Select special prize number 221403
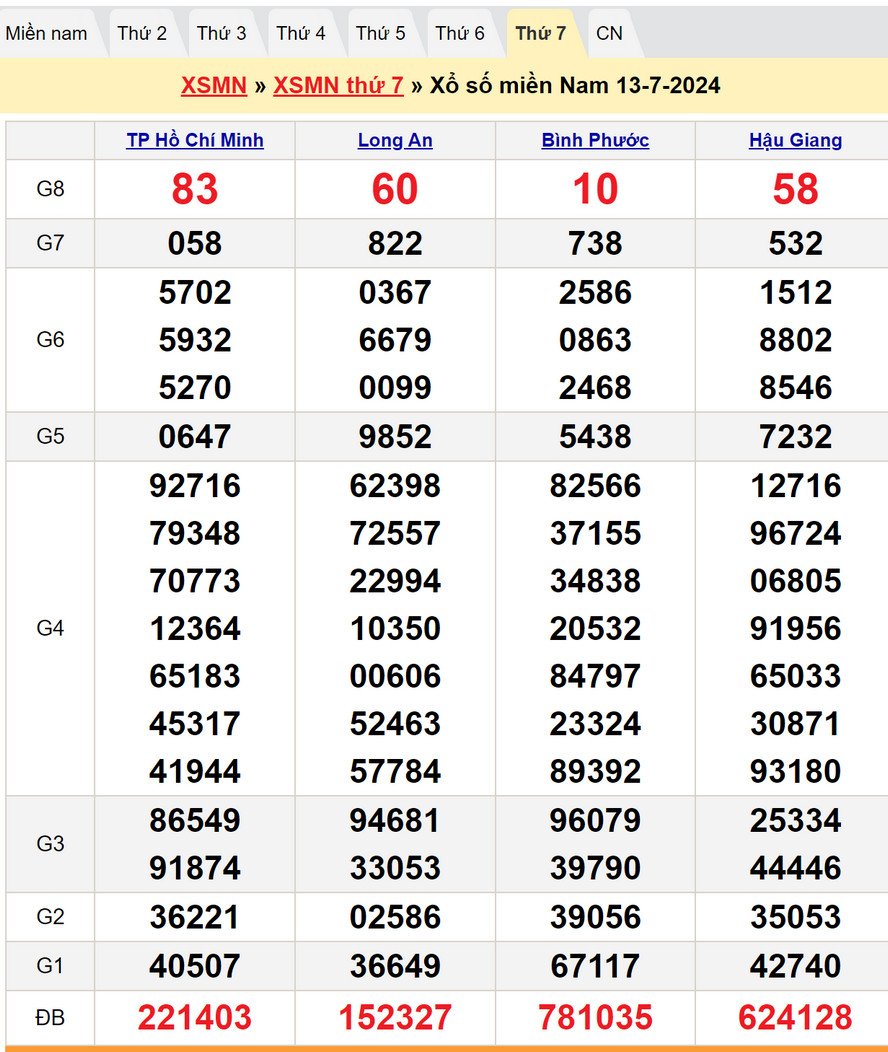The width and height of the screenshot is (888, 1052). [195, 1018]
